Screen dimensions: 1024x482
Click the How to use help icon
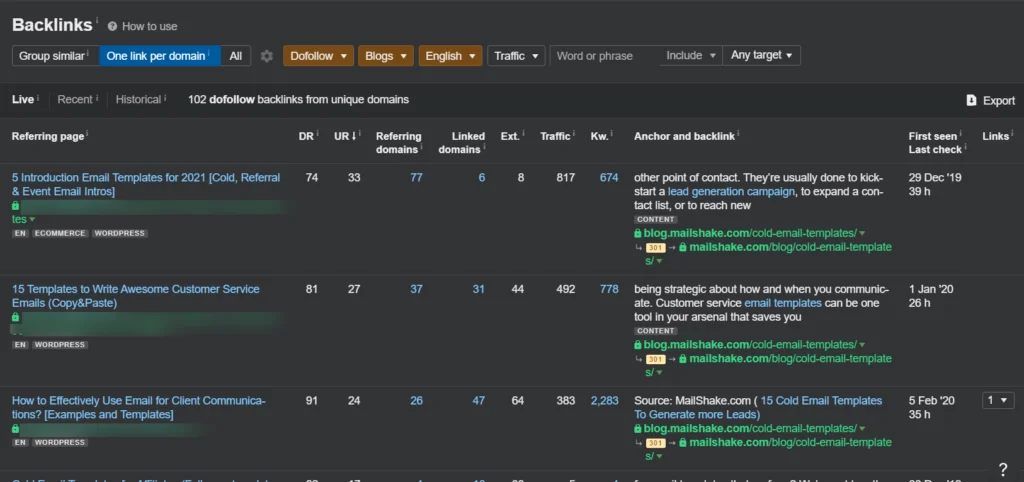(x=112, y=26)
